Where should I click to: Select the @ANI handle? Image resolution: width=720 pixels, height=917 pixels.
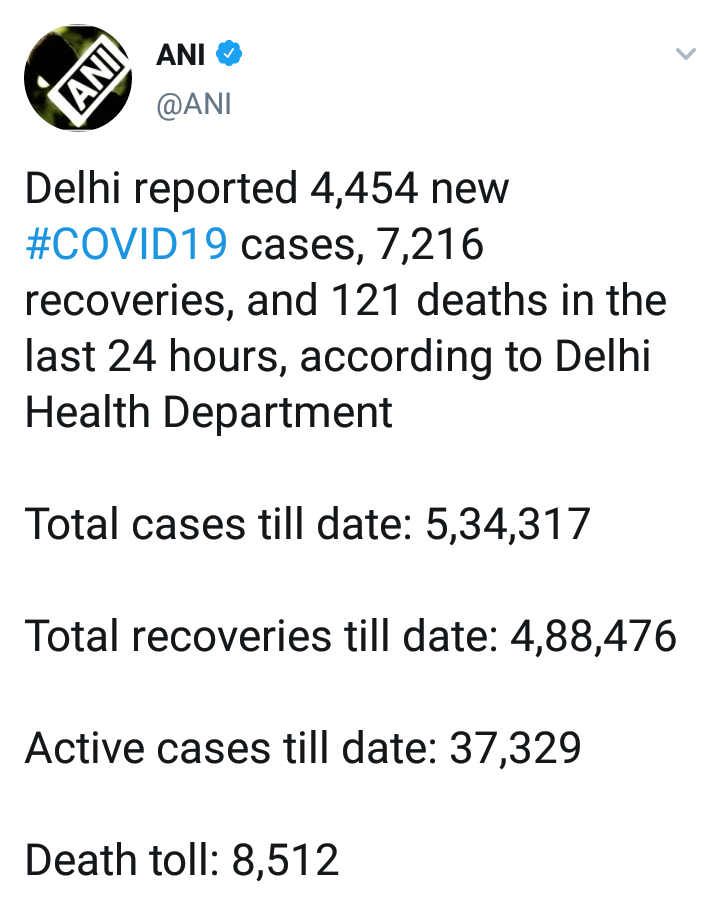point(193,104)
